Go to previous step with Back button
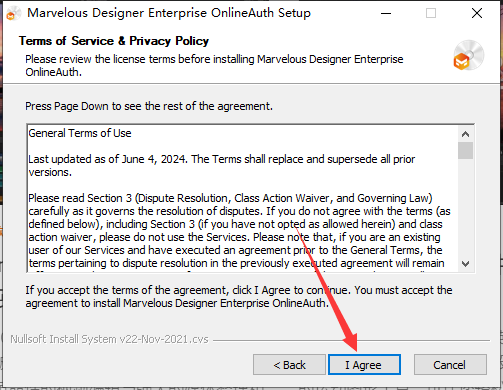Viewport: 503px width, 390px height. 289,365
